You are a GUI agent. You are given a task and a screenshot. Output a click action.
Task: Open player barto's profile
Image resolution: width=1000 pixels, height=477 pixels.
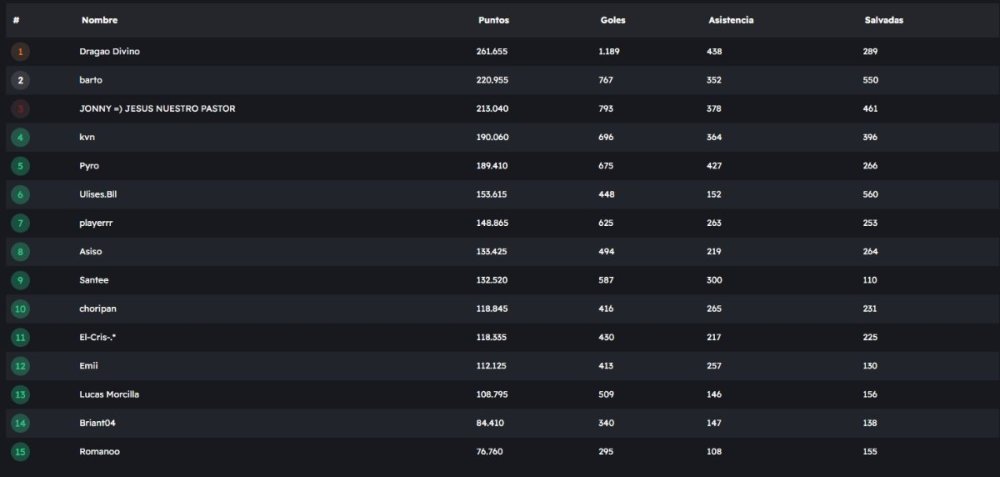coord(91,80)
